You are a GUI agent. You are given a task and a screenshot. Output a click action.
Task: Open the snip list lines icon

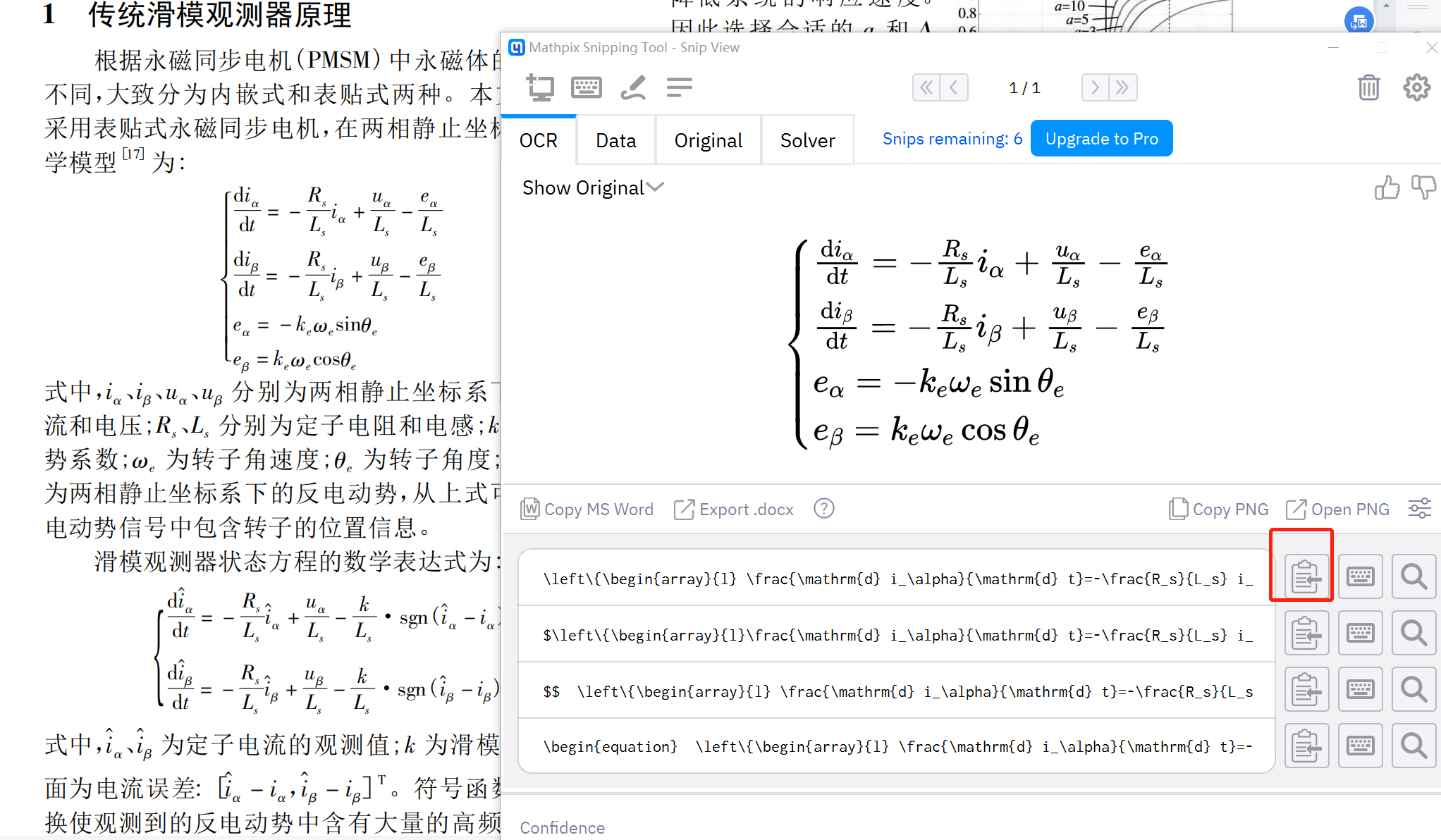pyautogui.click(x=679, y=87)
